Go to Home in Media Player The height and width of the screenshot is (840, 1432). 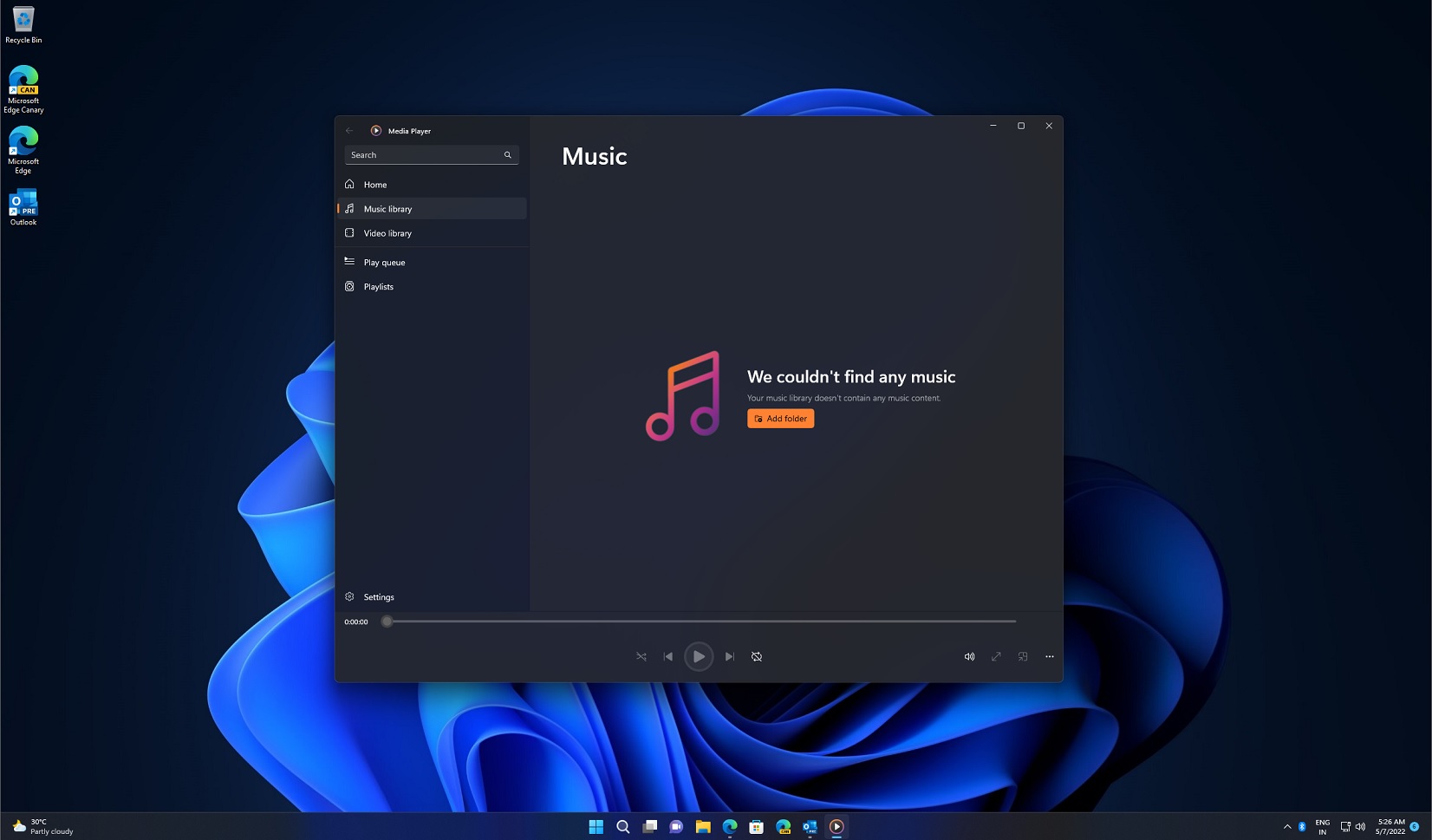click(x=375, y=184)
